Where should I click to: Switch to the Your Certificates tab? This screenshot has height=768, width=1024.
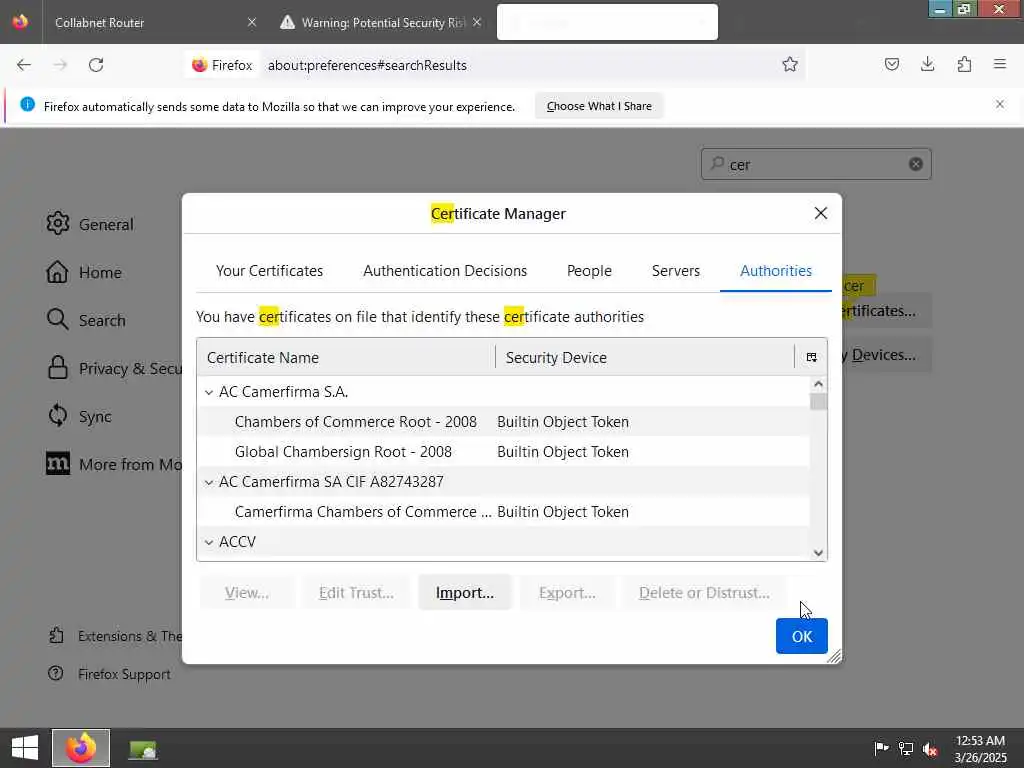point(269,270)
